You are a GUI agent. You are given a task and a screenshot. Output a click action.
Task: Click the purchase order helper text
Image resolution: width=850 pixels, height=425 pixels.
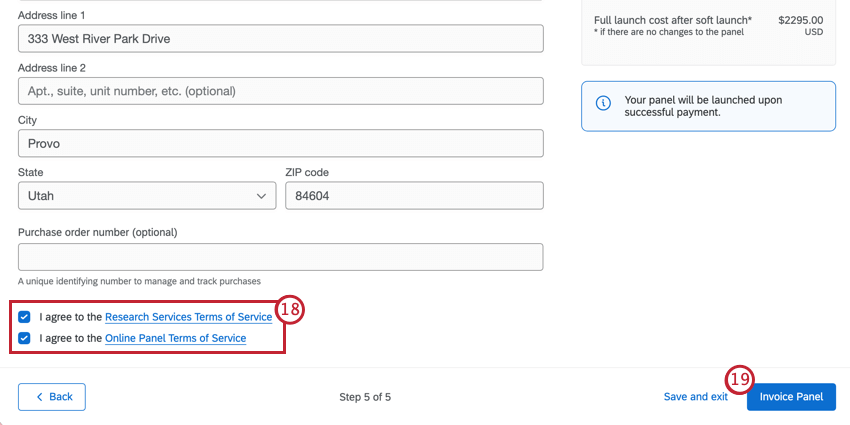click(139, 281)
